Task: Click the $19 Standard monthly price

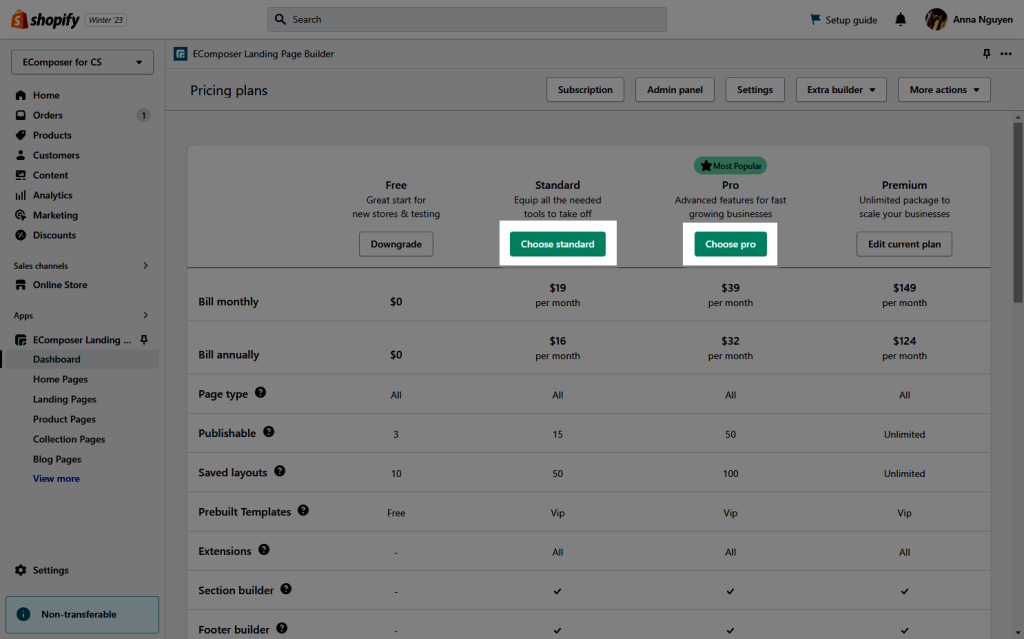Action: pyautogui.click(x=558, y=287)
